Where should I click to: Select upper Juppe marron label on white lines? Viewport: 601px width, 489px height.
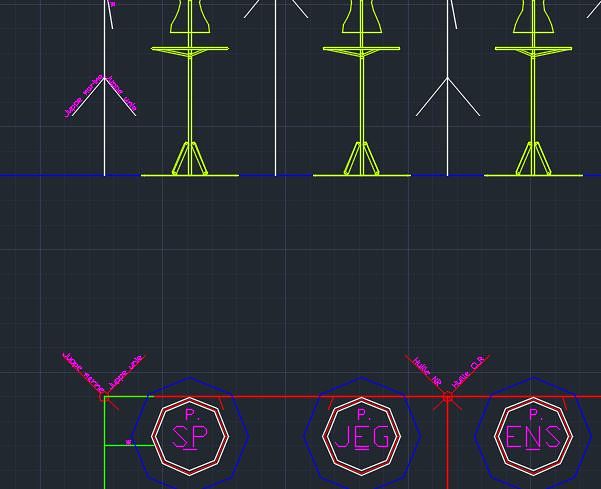83,98
